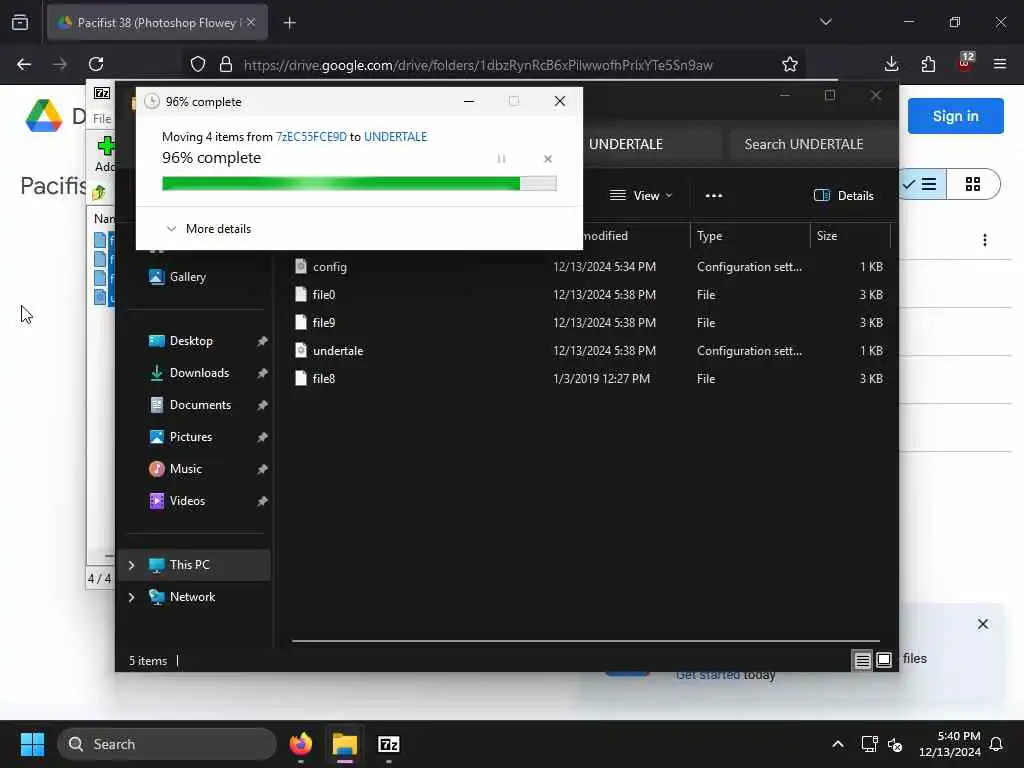Open the View dropdown in File Explorer
Viewport: 1024px width, 768px height.
tap(641, 195)
